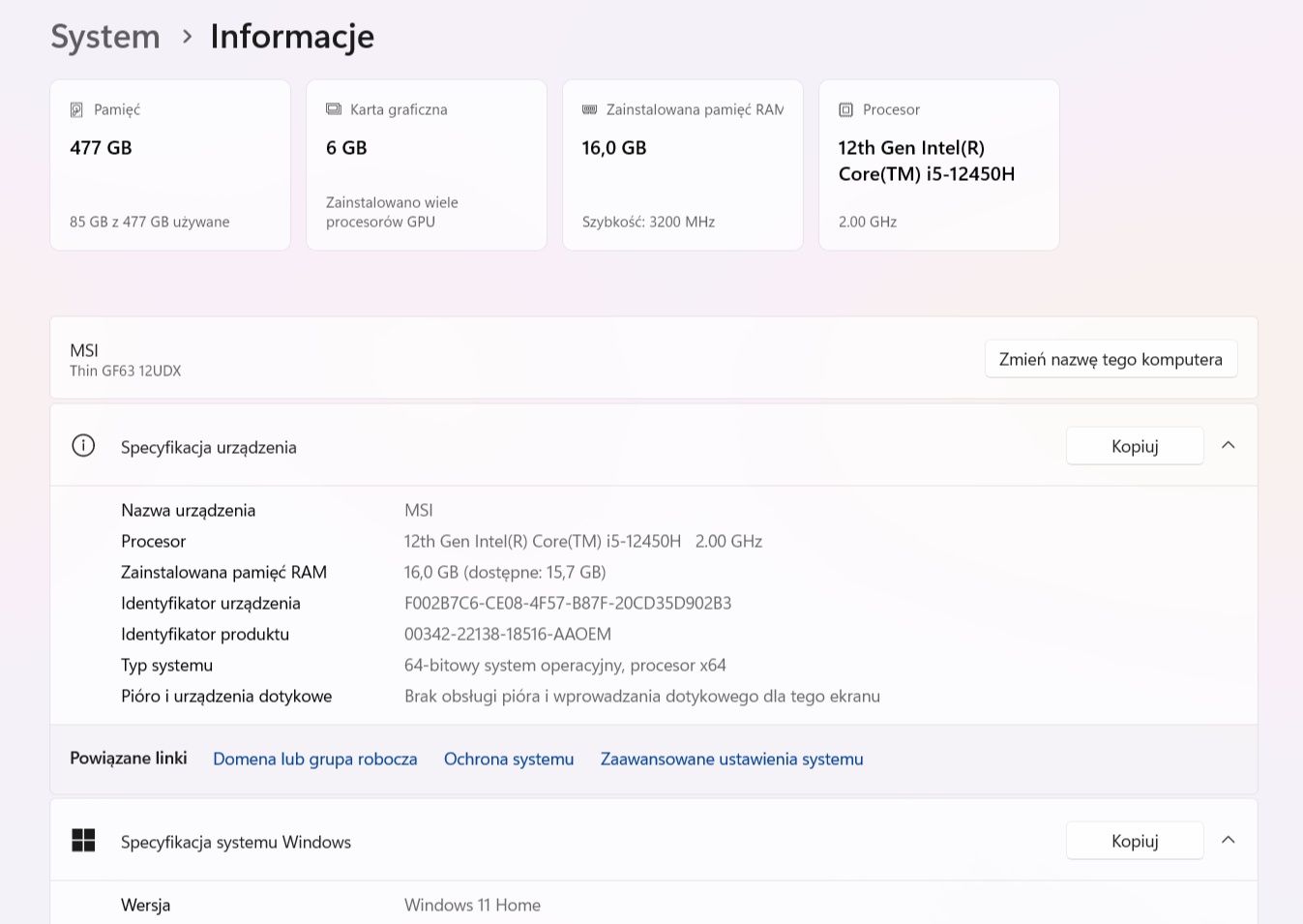Click the Windows logo beside Specyfikacja systemu Windows

coord(83,841)
